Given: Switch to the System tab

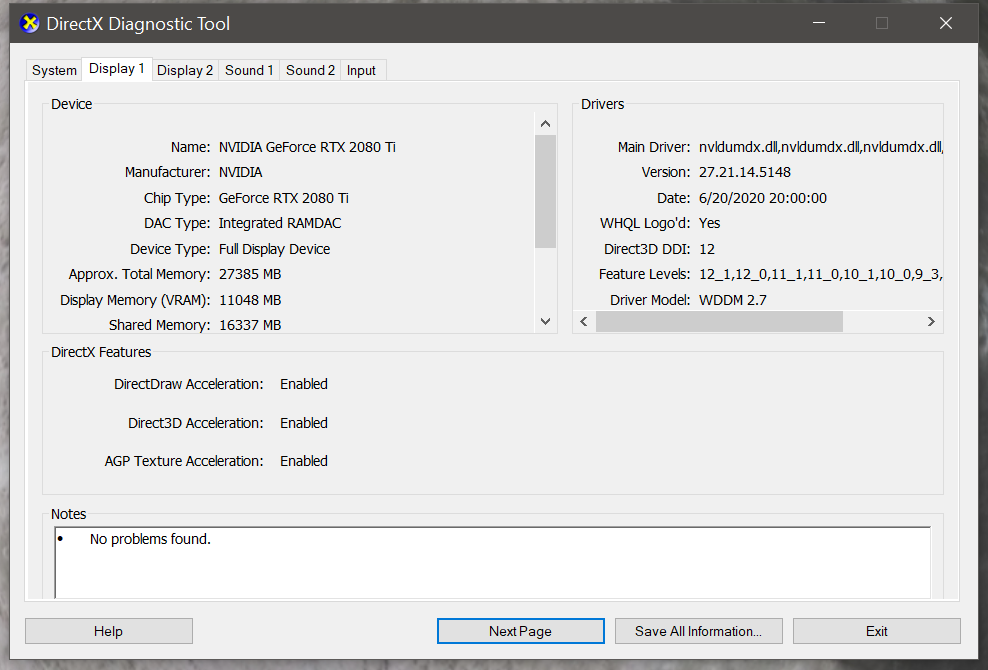Looking at the screenshot, I should (x=54, y=70).
